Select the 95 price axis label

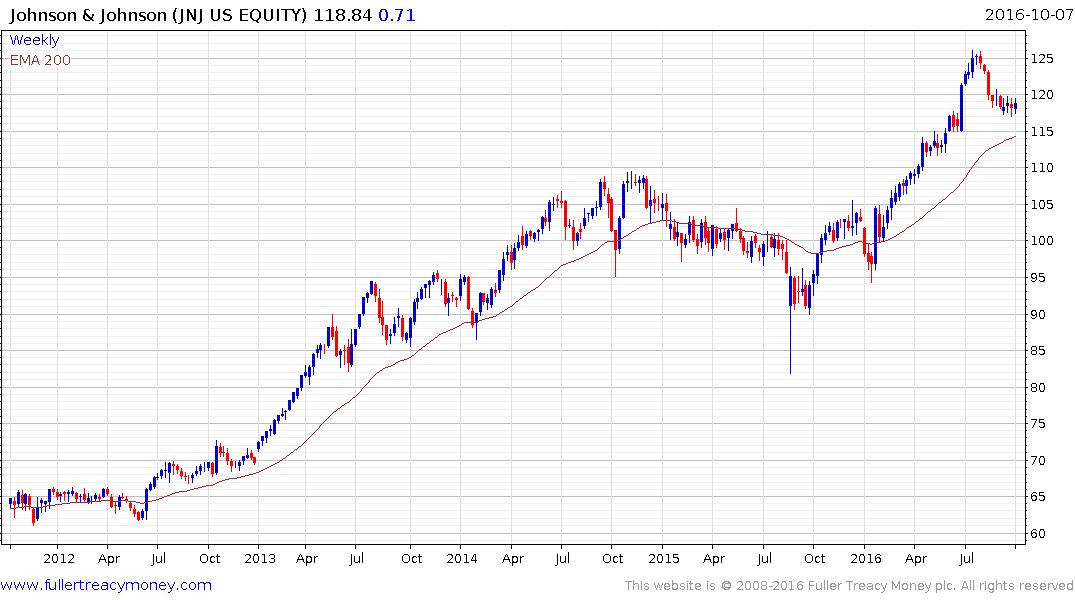pos(1038,278)
